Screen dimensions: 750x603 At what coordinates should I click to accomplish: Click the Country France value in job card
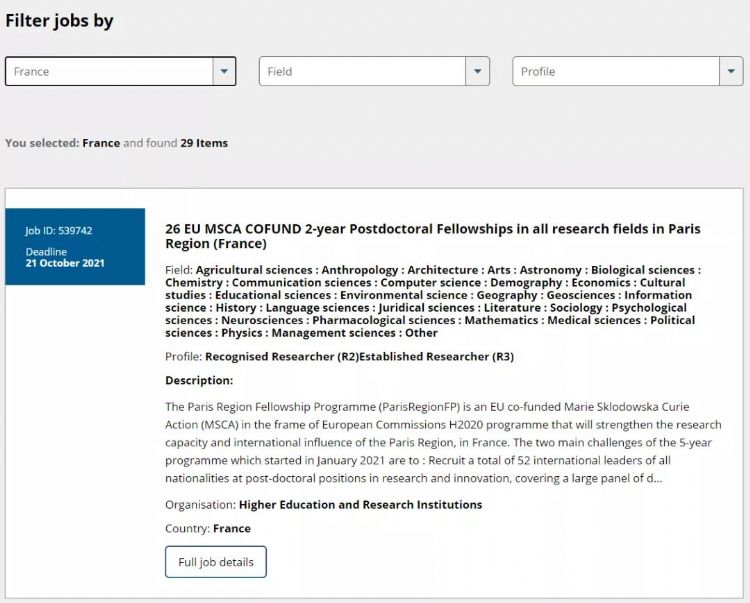232,528
